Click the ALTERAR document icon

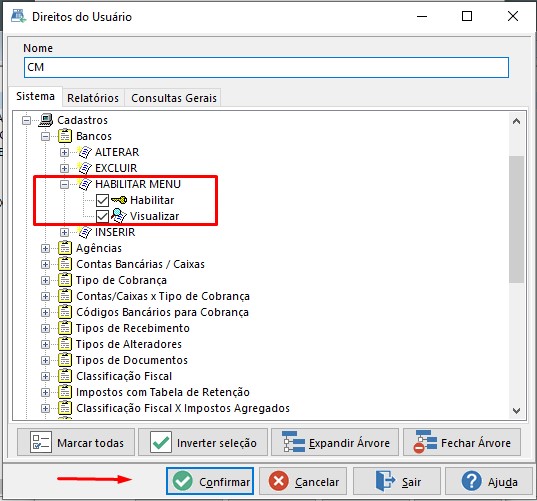pos(84,152)
